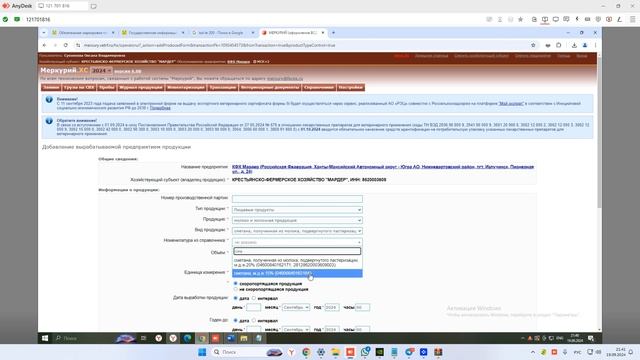Screen dimensions: 640x360
Task: Click the Номер производственной партии field
Action: [x=297, y=198]
